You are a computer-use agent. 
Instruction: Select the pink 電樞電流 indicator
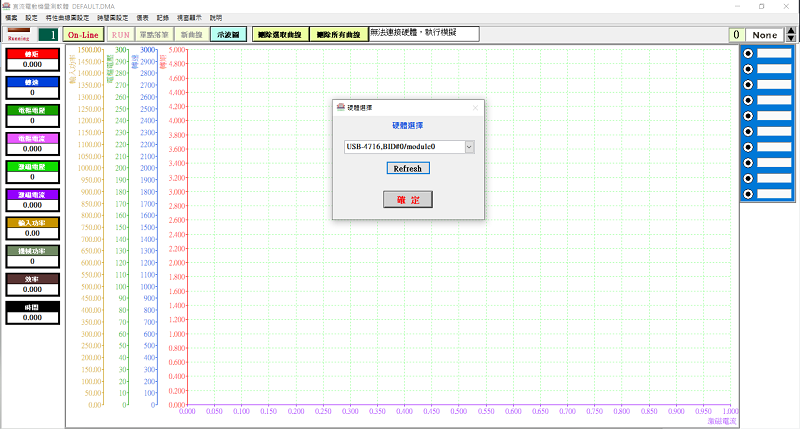pos(32,138)
